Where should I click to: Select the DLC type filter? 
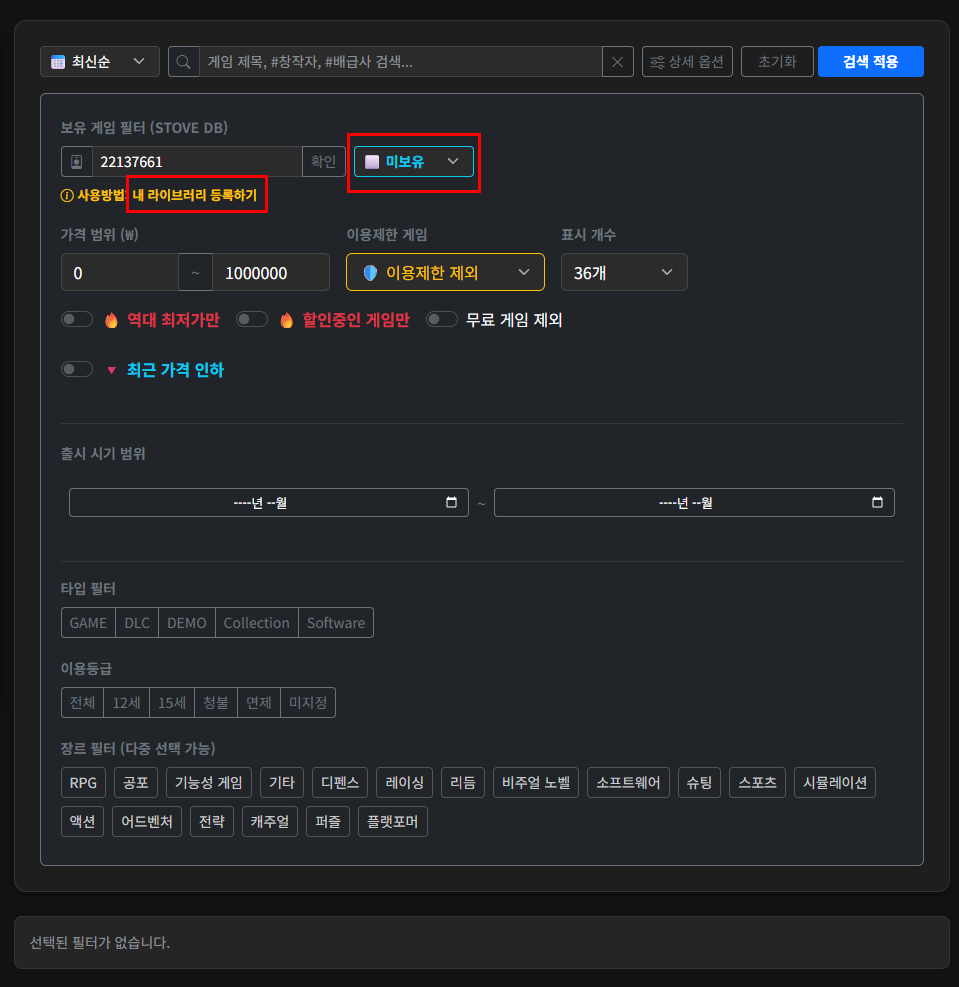pos(137,623)
